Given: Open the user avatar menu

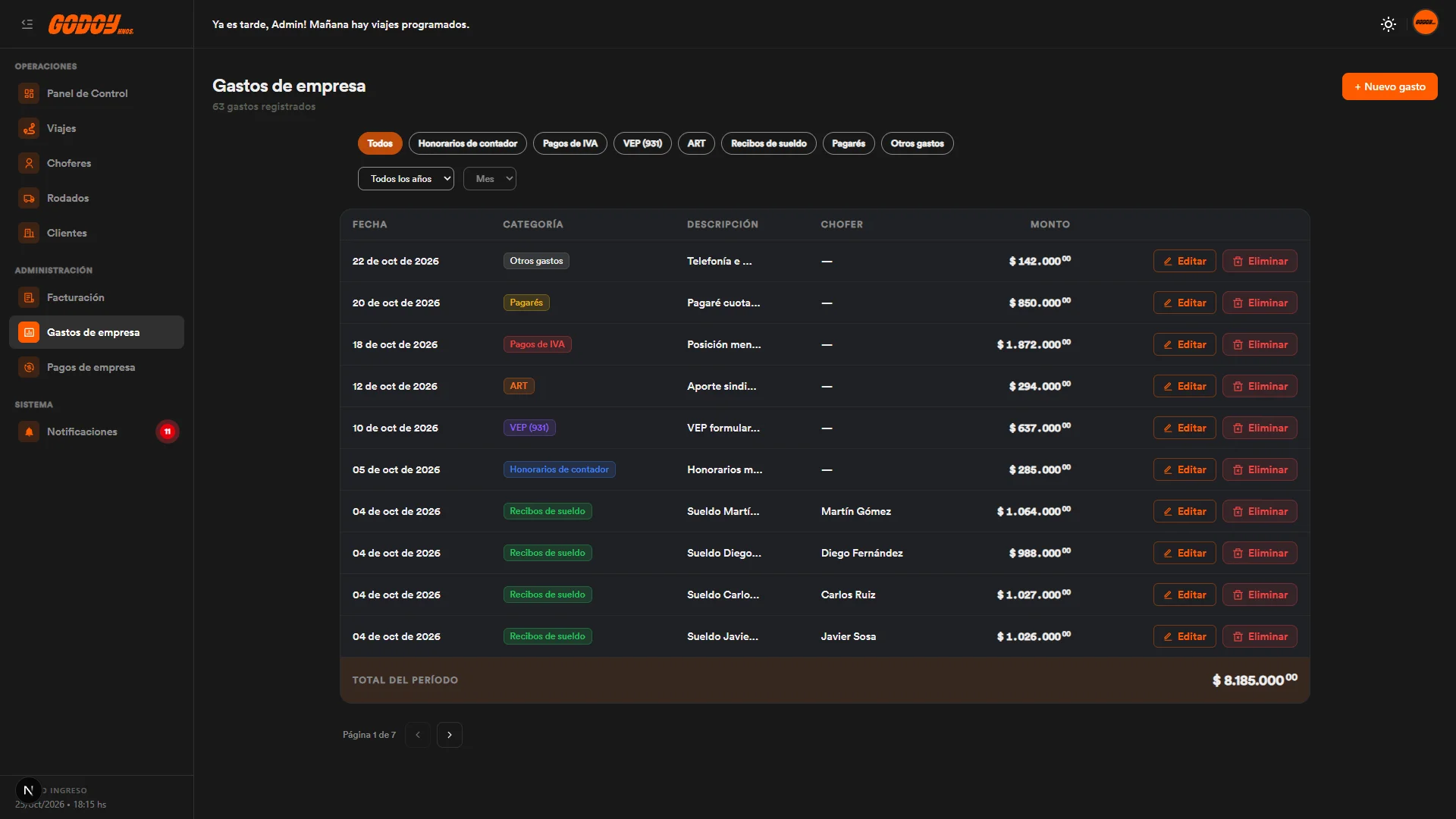Looking at the screenshot, I should pos(1426,23).
